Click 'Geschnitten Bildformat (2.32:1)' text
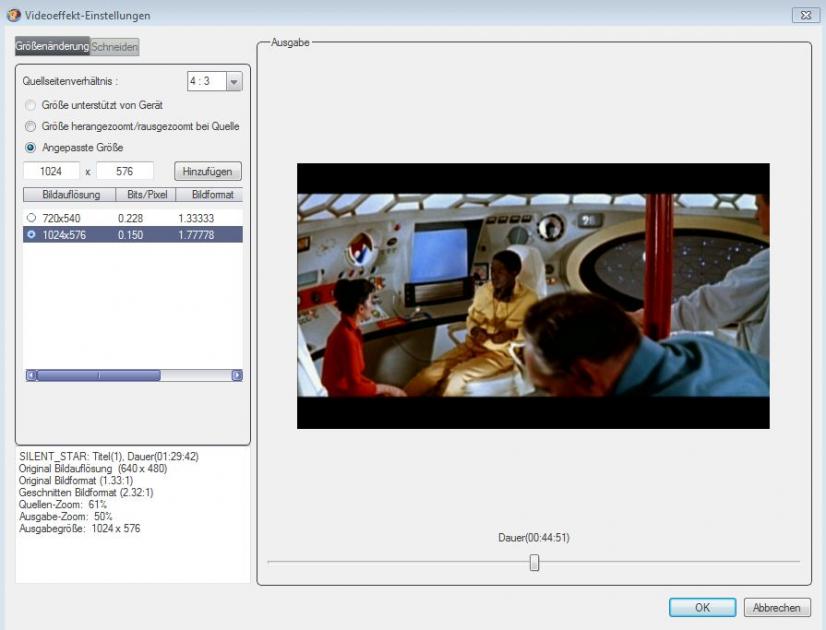The height and width of the screenshot is (630, 826). (86, 493)
